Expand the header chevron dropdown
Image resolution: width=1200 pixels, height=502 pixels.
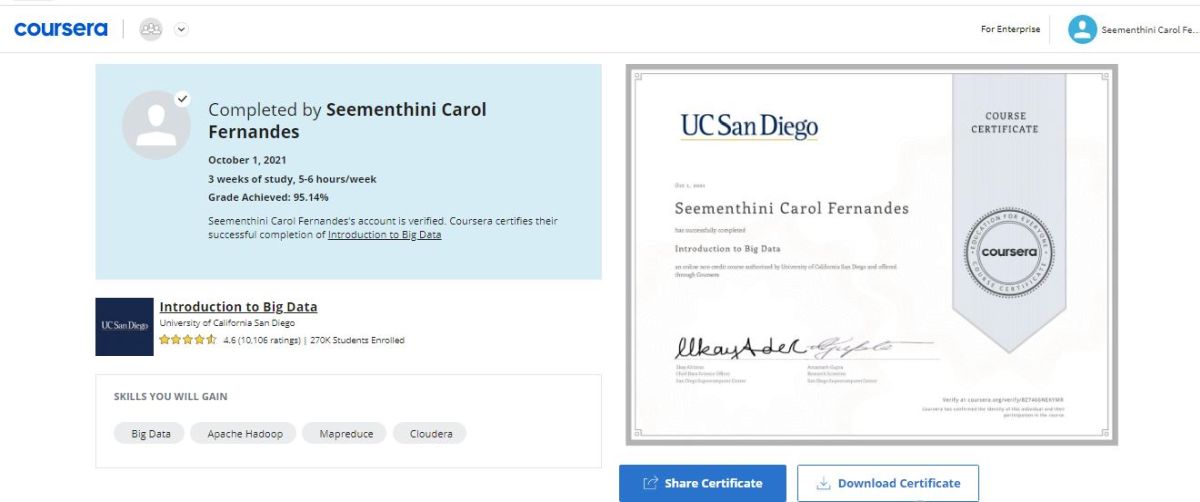click(181, 29)
